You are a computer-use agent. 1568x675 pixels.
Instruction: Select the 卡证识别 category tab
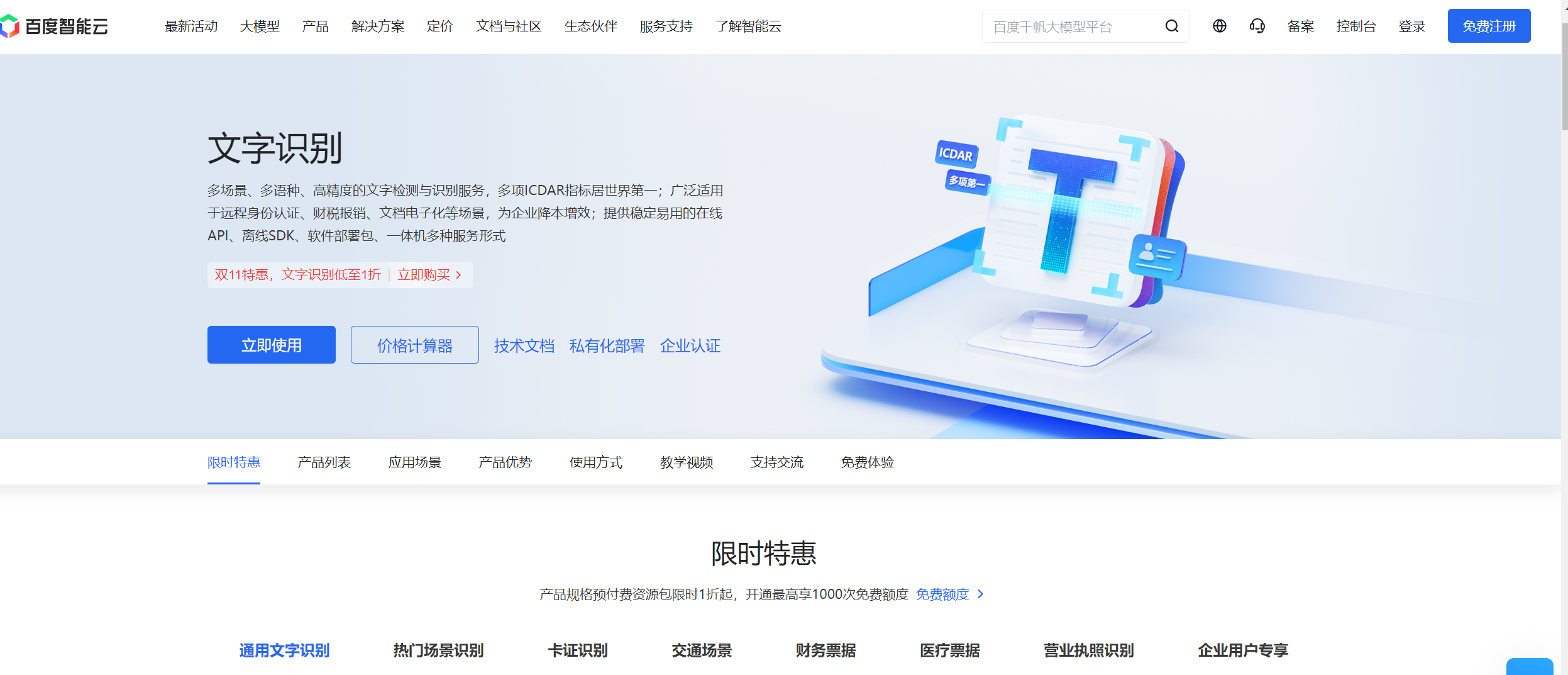pyautogui.click(x=578, y=650)
